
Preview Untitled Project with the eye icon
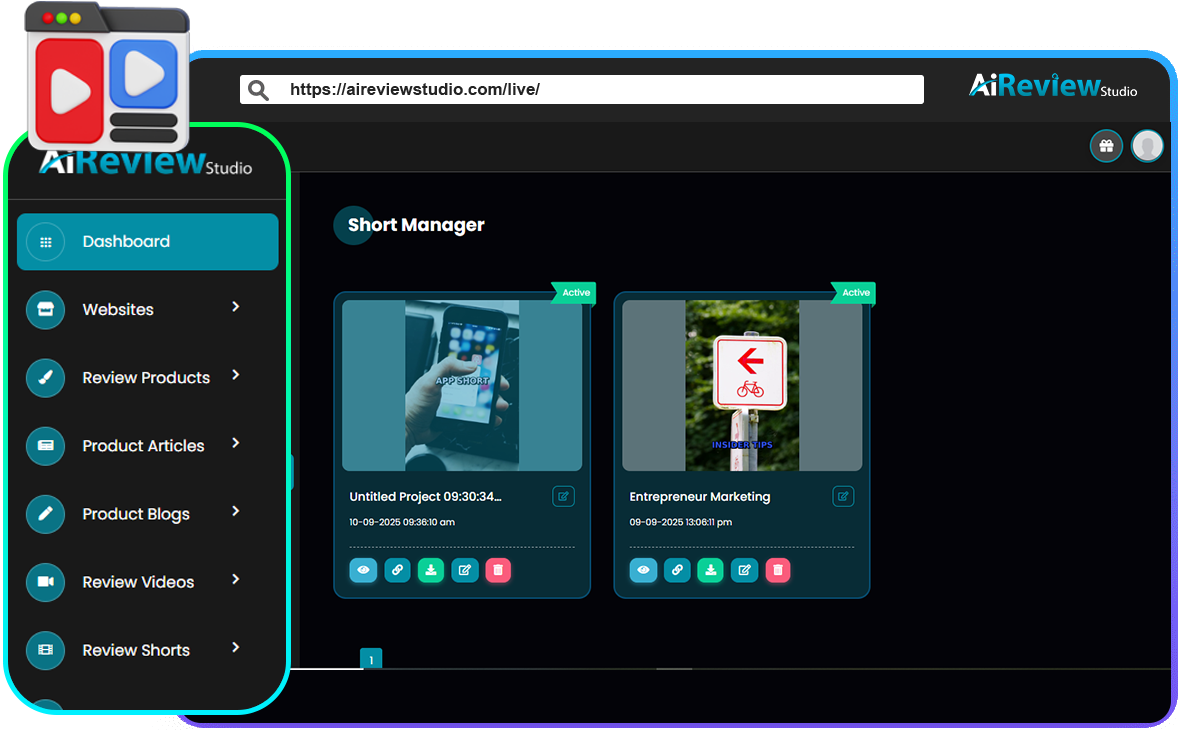[363, 570]
